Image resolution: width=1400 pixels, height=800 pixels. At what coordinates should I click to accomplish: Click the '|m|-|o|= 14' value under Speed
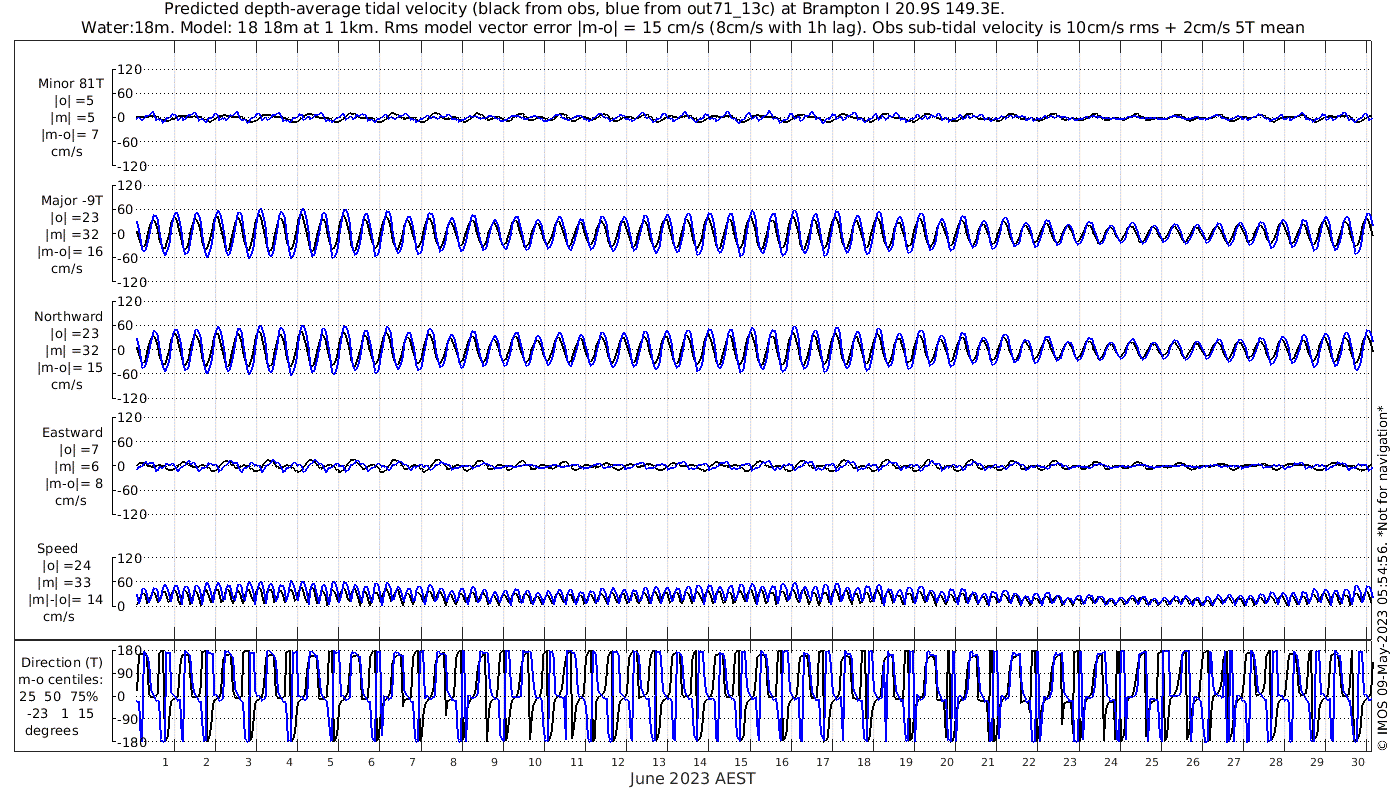click(66, 599)
